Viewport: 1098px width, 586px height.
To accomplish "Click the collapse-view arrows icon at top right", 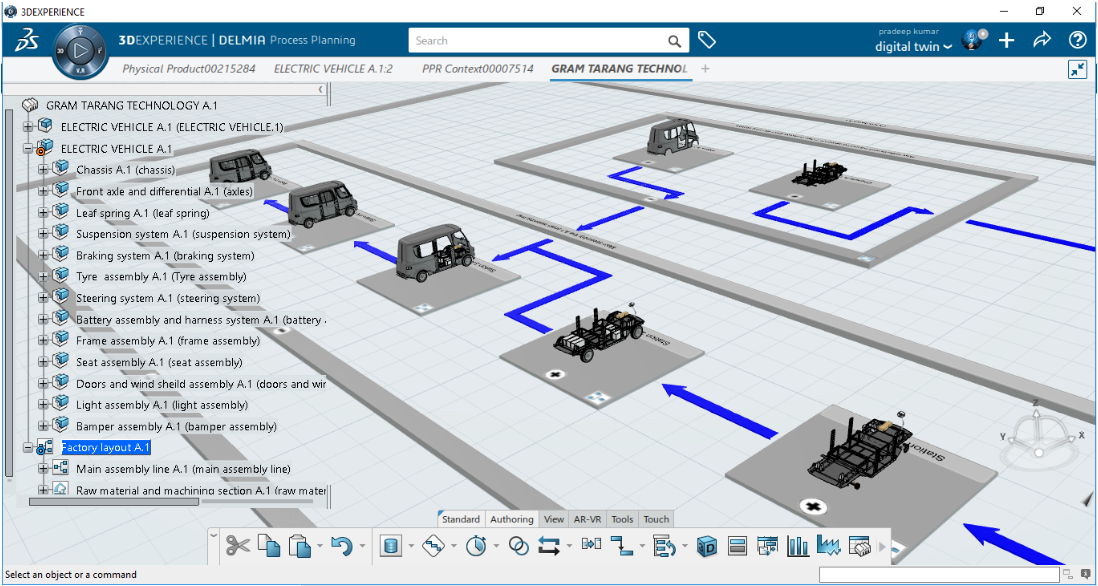I will coord(1077,69).
